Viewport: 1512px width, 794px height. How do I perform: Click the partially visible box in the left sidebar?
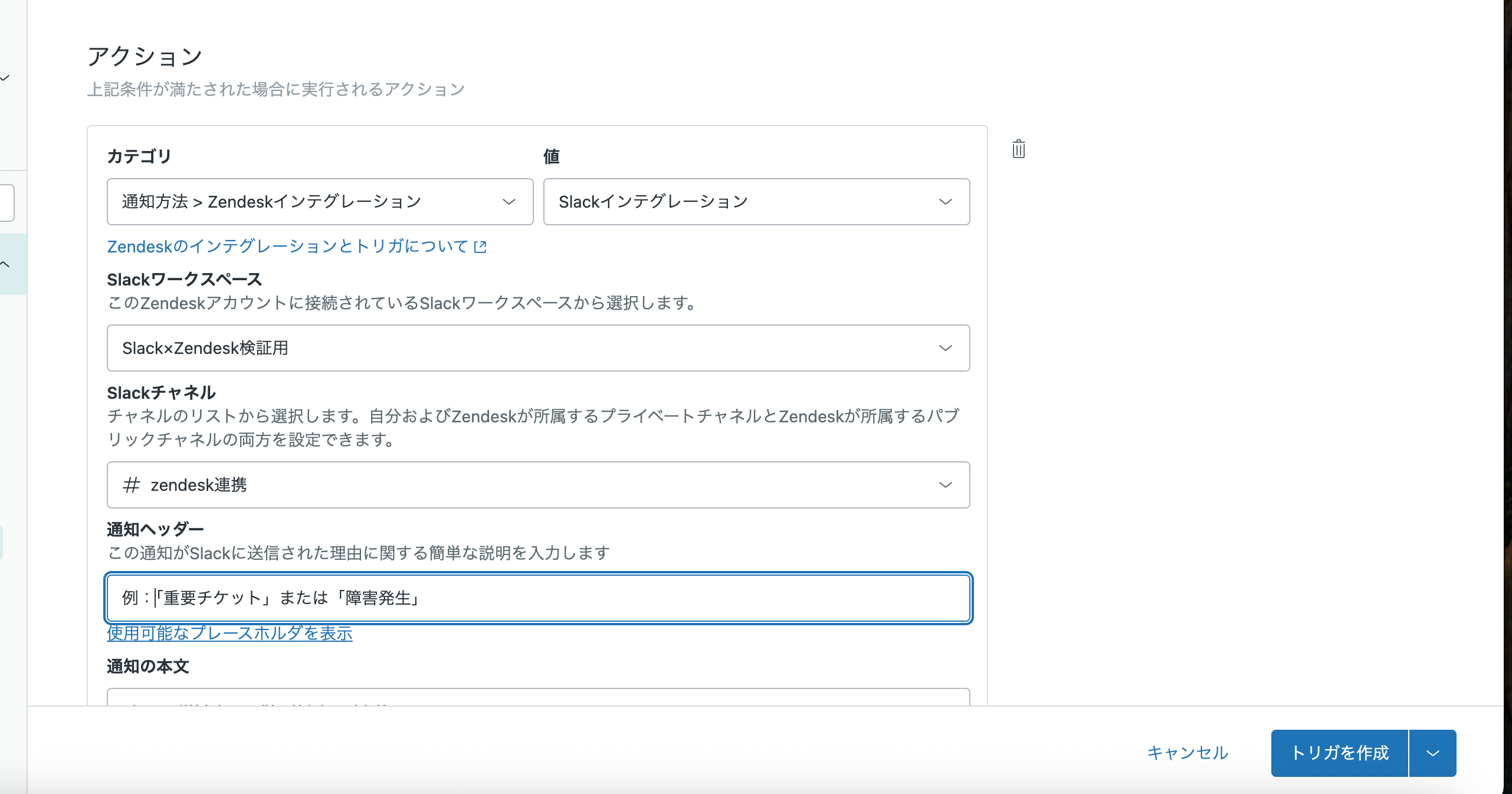click(7, 203)
